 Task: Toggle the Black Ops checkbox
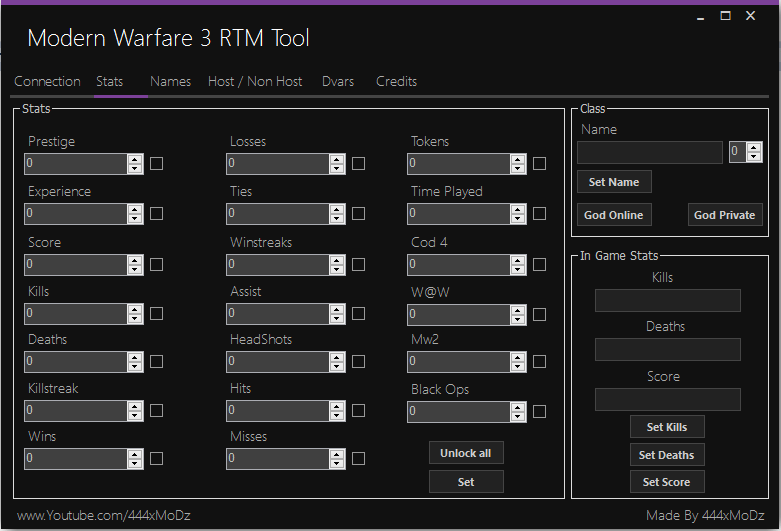[539, 411]
